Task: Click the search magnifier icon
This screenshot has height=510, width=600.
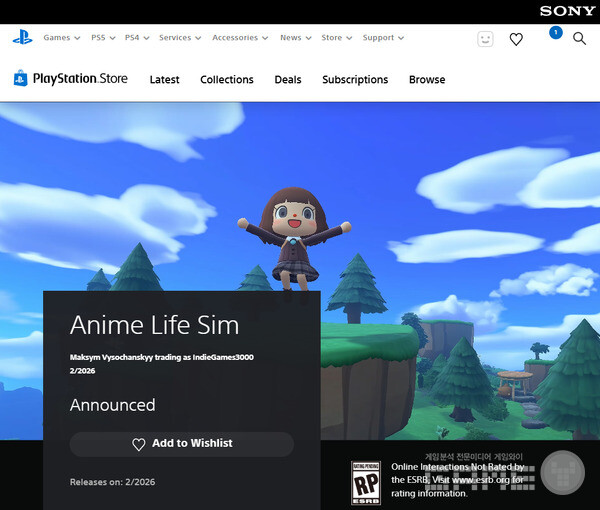Action: [579, 39]
